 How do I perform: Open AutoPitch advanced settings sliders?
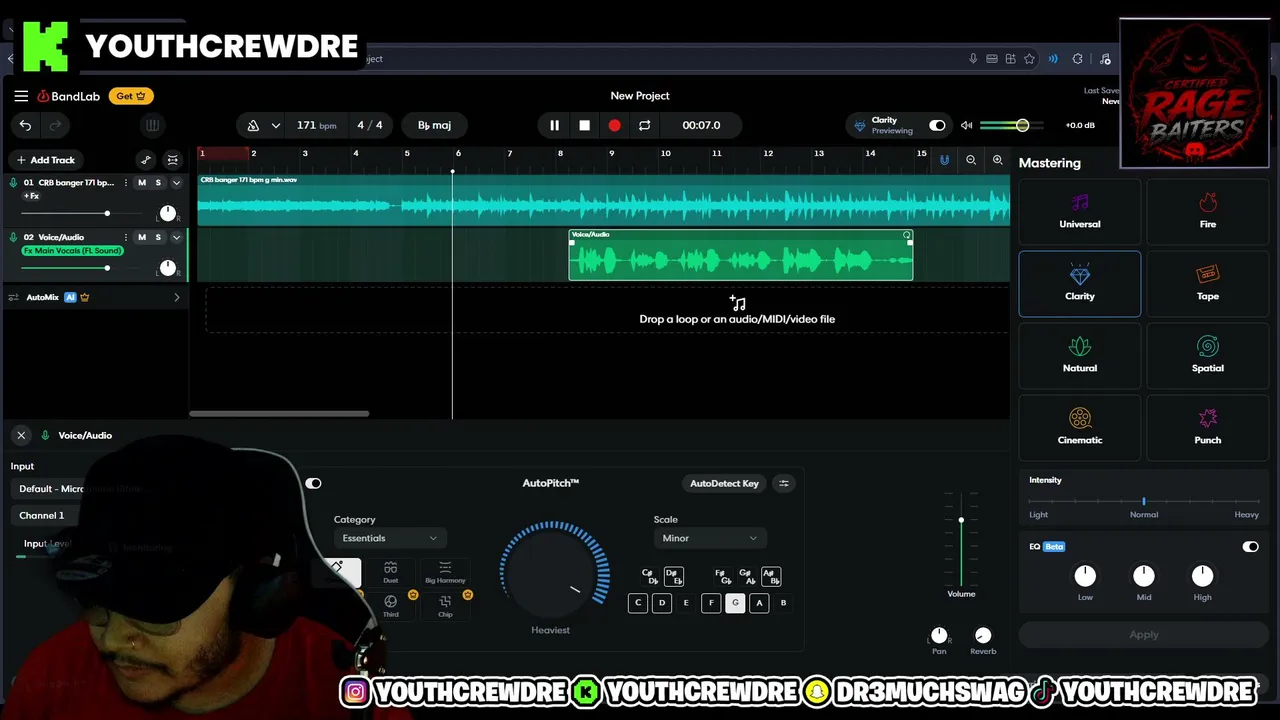click(784, 484)
